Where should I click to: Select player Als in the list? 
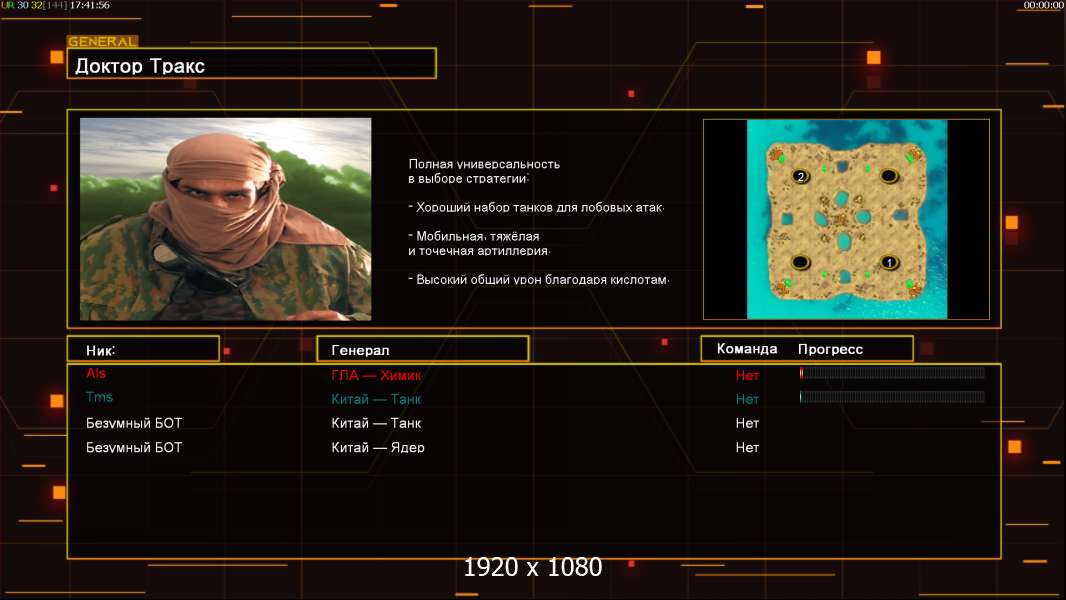(96, 373)
